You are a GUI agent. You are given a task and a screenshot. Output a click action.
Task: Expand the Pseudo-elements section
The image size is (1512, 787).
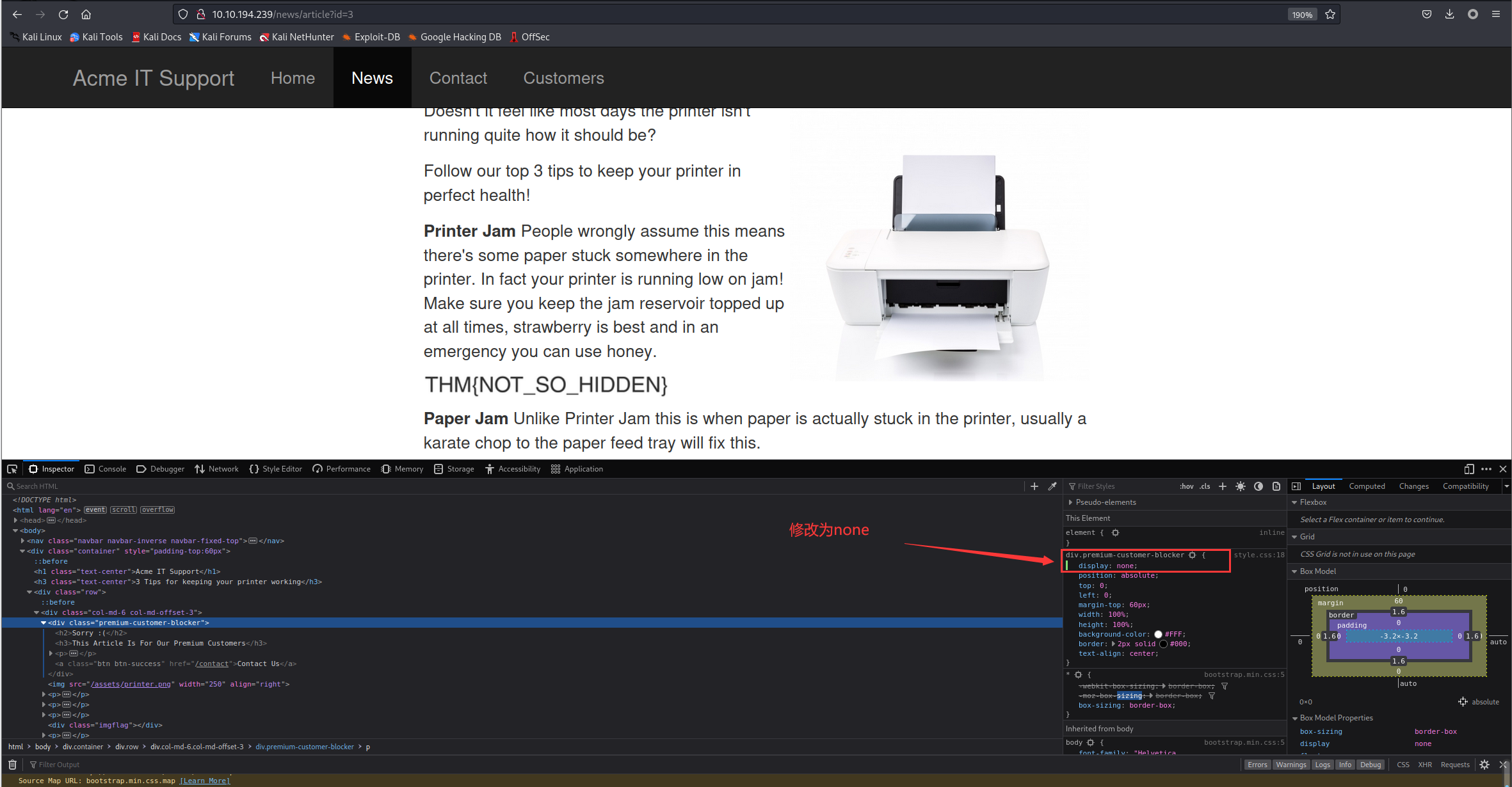(1070, 502)
